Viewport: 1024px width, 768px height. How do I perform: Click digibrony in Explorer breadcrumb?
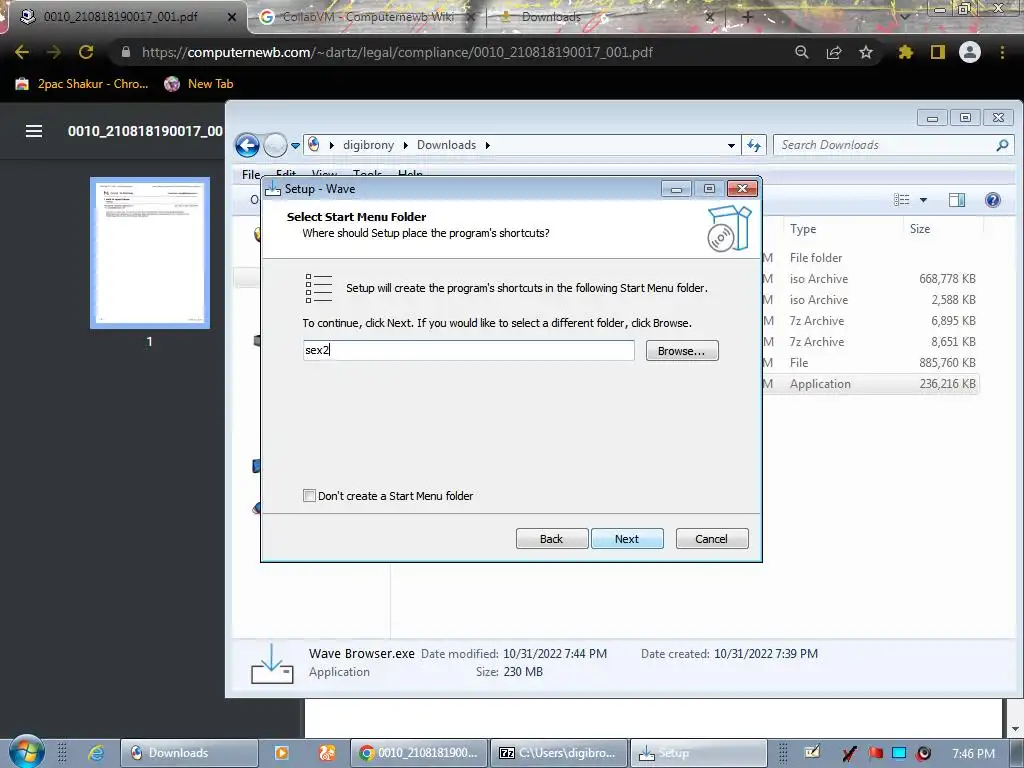[368, 145]
